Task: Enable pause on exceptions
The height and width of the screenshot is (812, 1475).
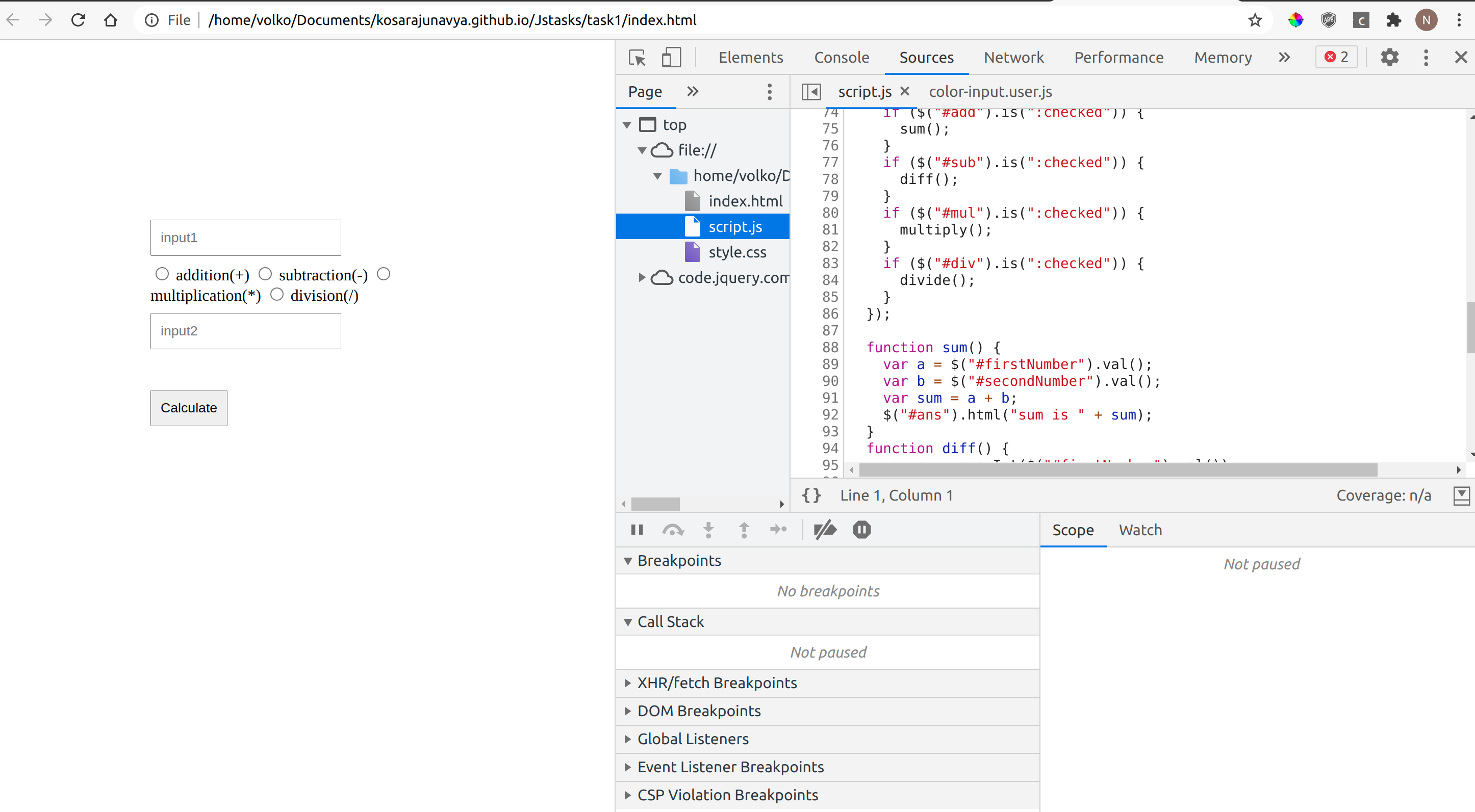Action: point(860,529)
